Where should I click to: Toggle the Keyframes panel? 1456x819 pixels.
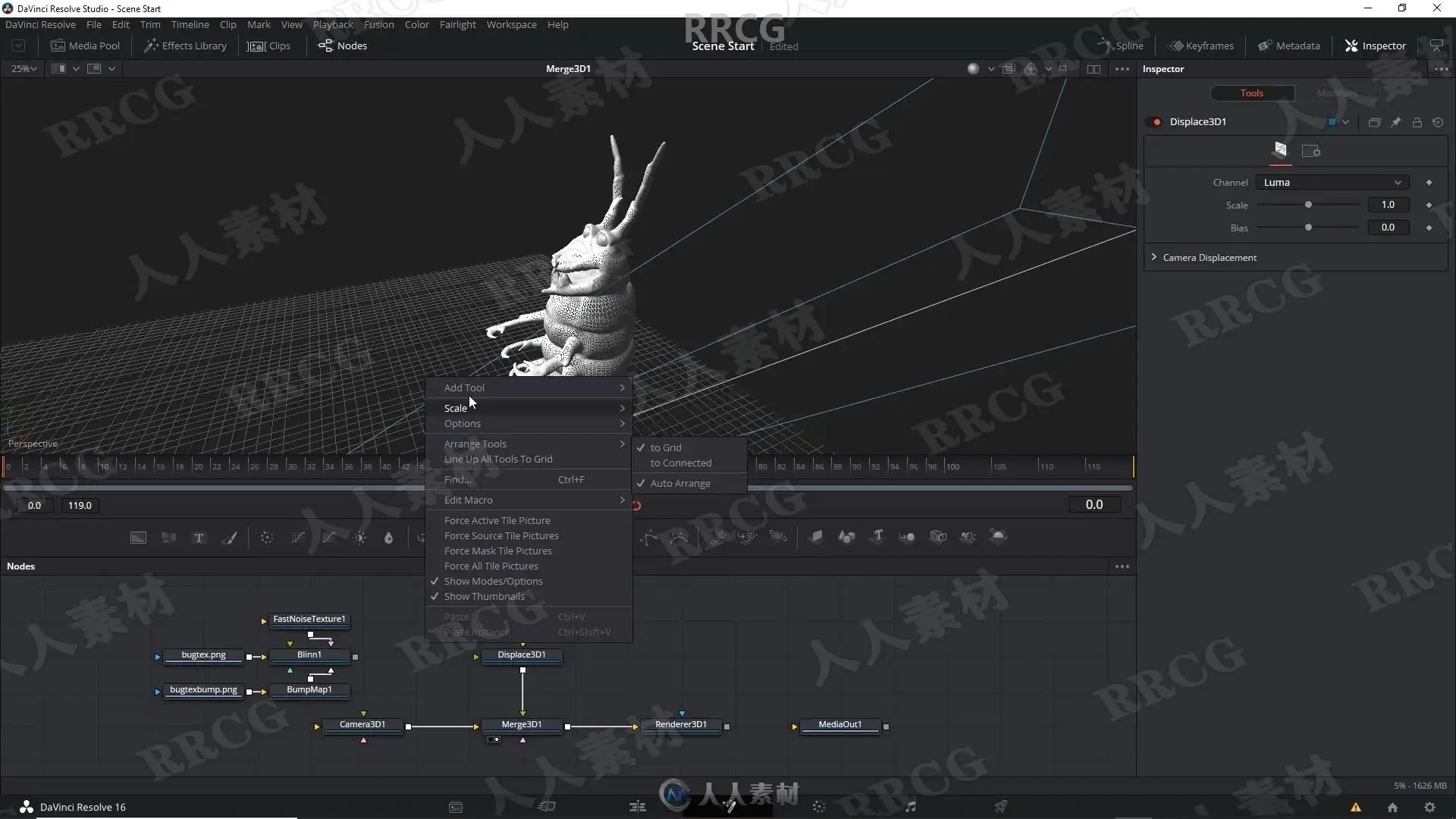[1201, 45]
